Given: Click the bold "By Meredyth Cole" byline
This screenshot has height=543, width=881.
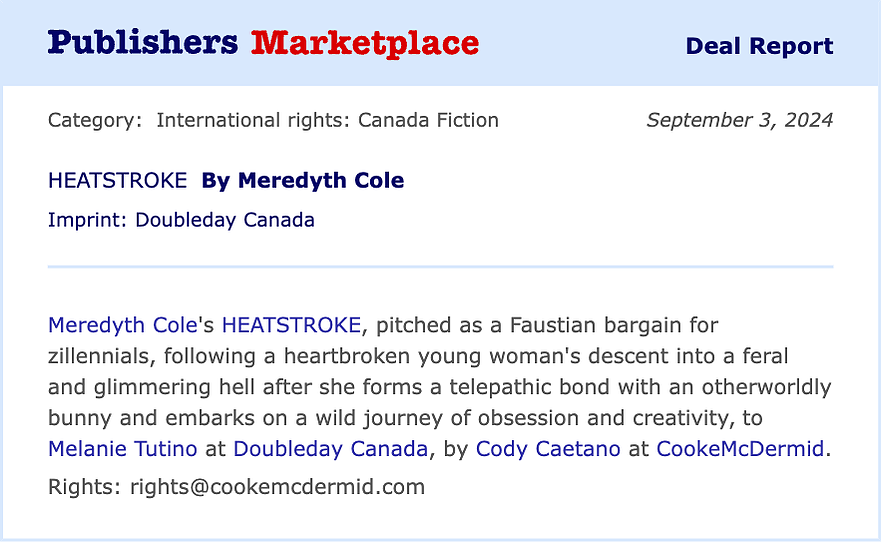Looking at the screenshot, I should (x=303, y=180).
